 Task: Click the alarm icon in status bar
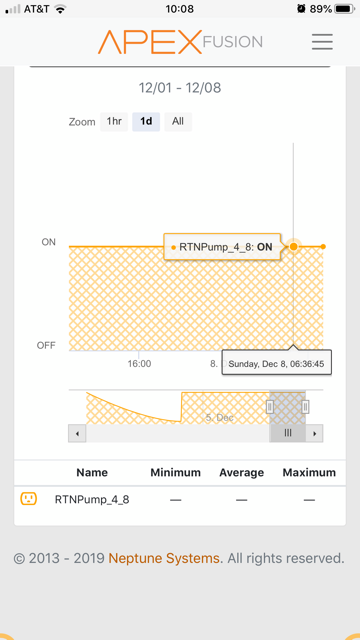click(x=301, y=9)
